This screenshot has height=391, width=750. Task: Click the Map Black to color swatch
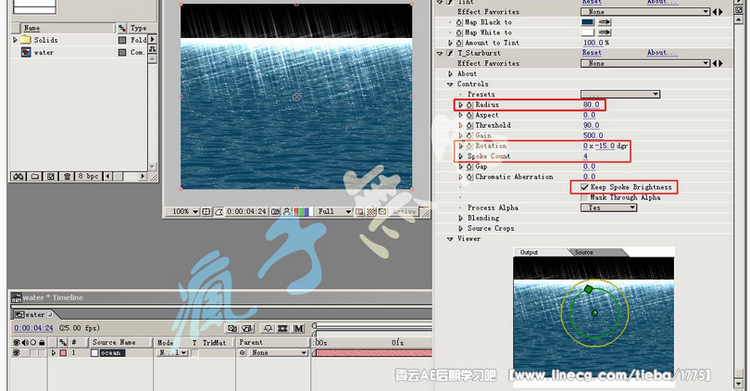[x=587, y=22]
